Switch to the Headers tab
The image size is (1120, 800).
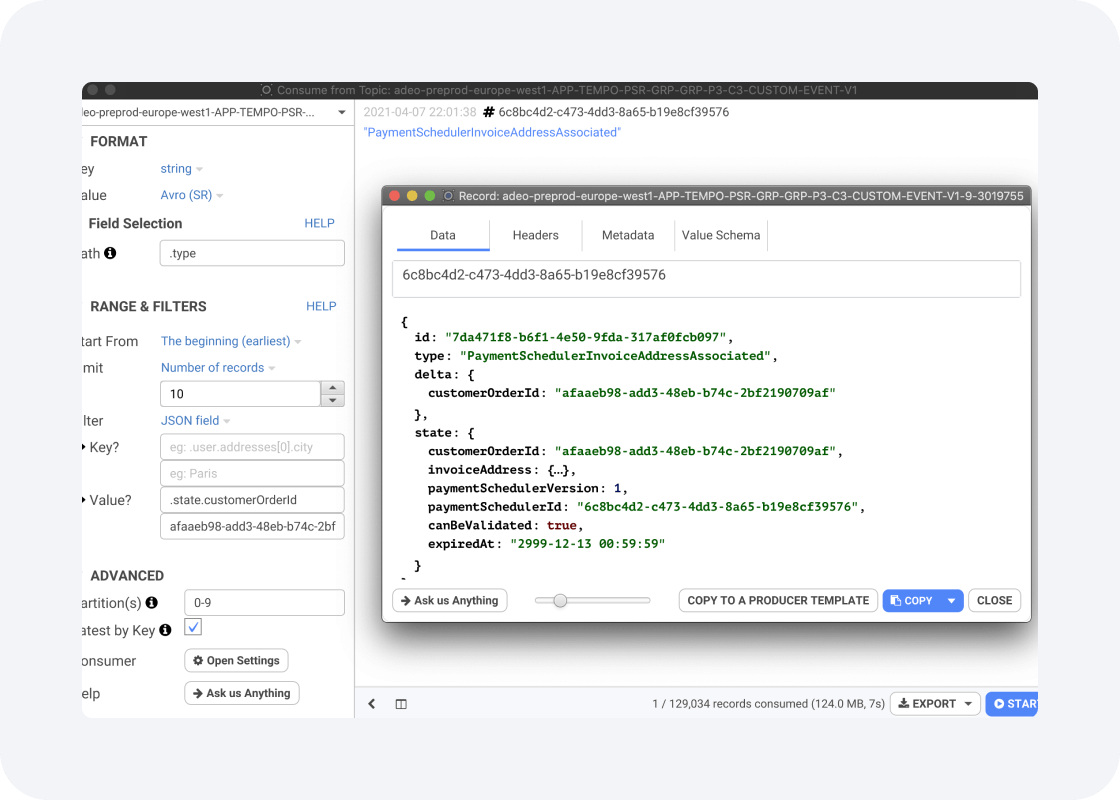pyautogui.click(x=535, y=235)
